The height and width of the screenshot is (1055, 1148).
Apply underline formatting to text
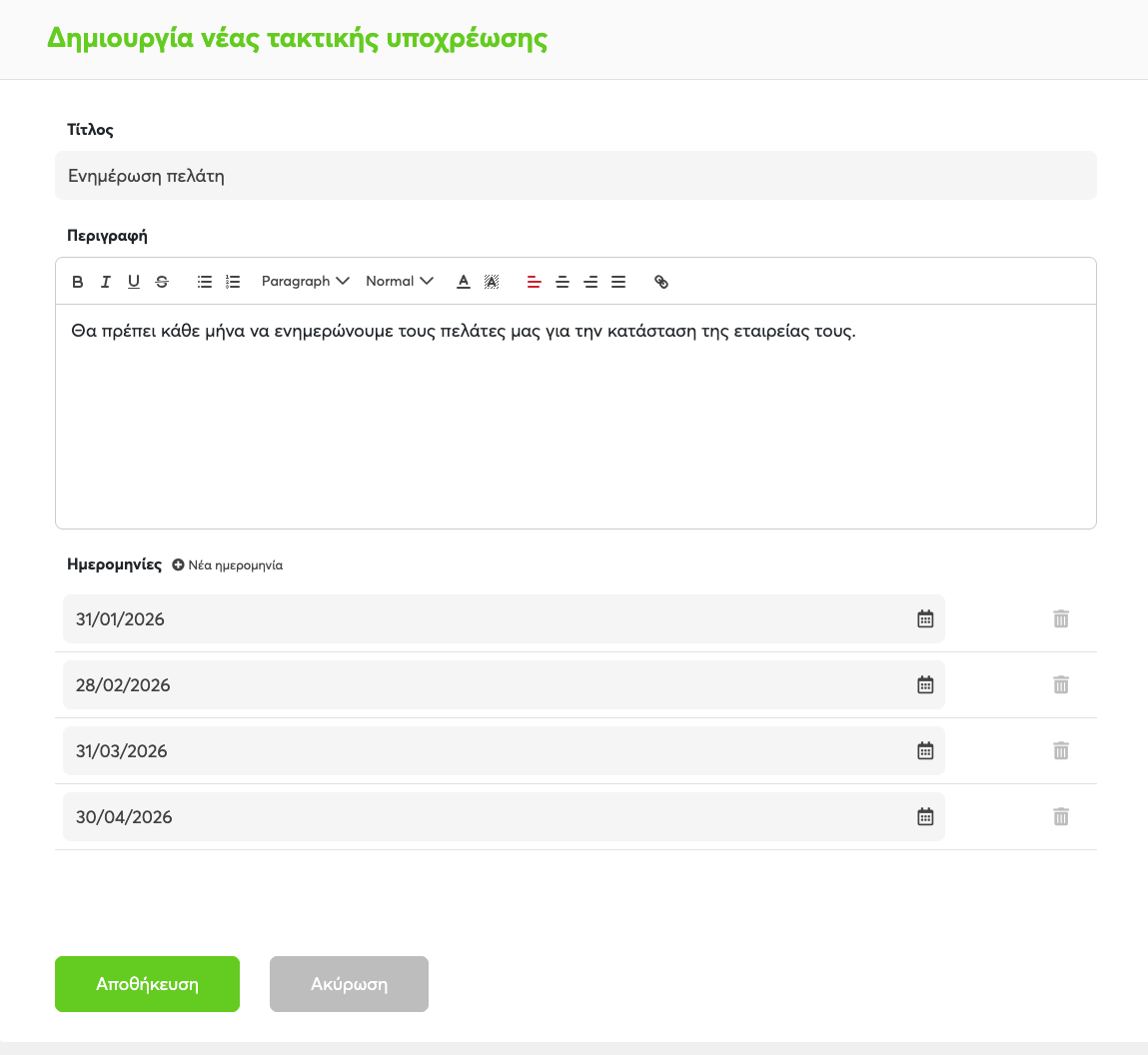pos(134,282)
